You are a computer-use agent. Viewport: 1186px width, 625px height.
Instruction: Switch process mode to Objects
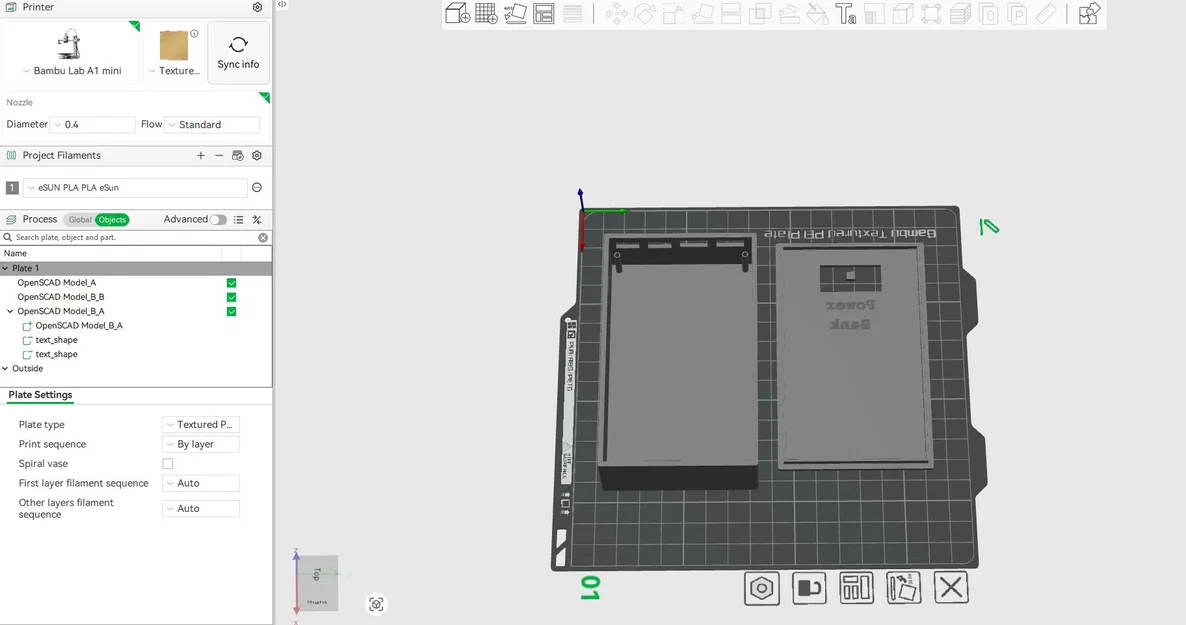click(x=112, y=219)
